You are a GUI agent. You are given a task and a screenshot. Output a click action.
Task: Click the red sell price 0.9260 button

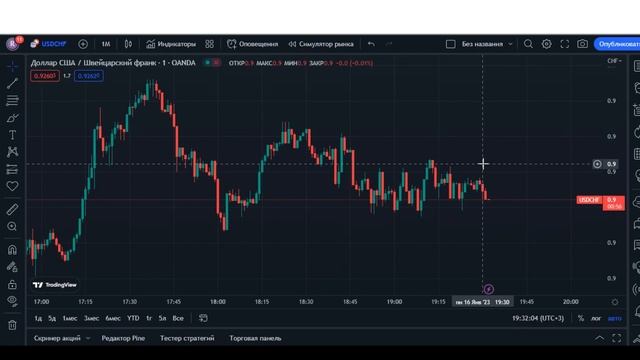tap(45, 76)
